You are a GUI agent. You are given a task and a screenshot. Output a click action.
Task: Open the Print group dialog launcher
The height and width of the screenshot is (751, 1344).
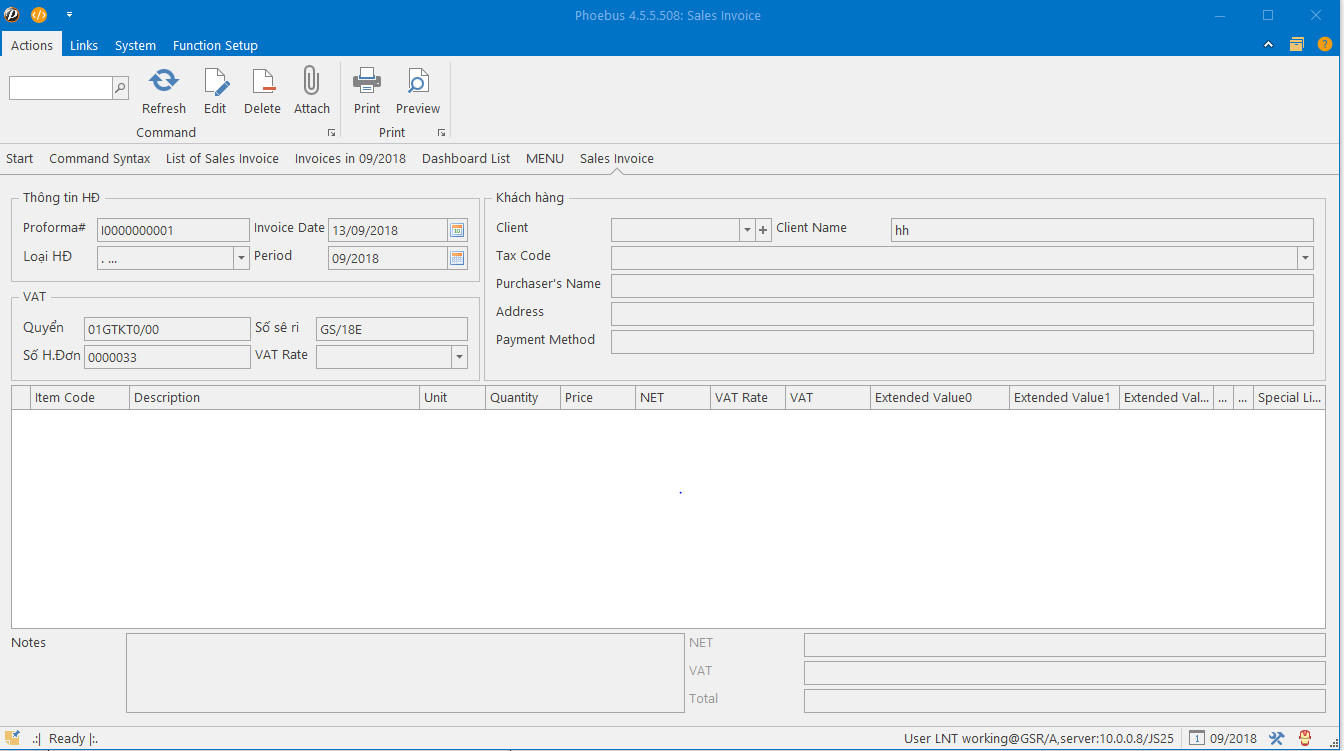(441, 133)
